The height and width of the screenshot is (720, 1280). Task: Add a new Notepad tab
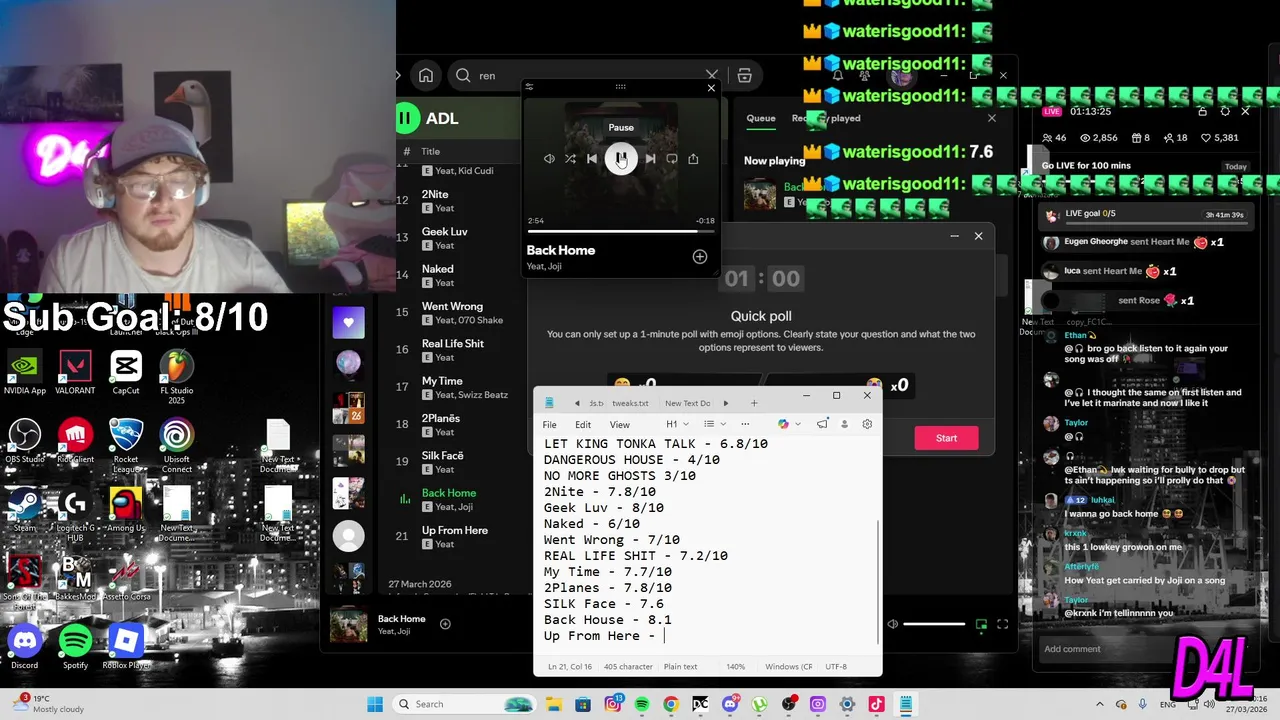point(754,403)
